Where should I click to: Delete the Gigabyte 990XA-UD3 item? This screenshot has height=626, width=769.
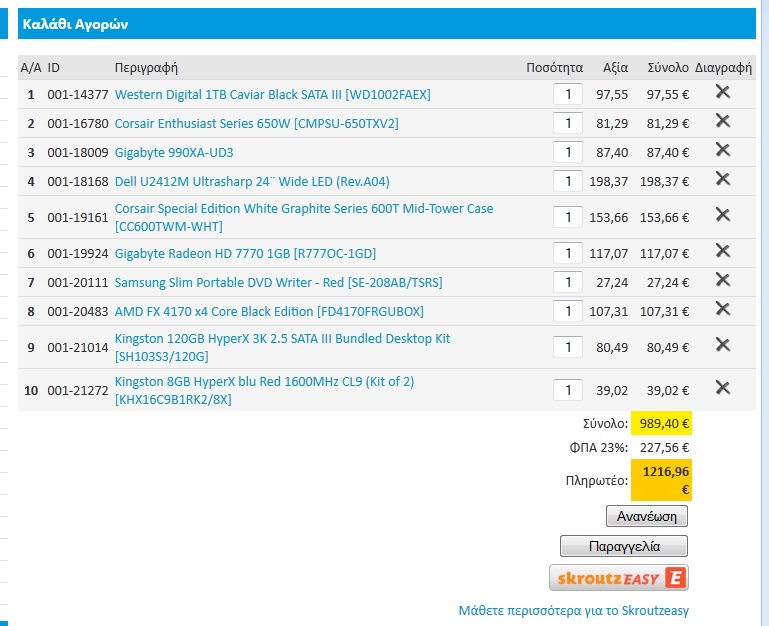[723, 150]
